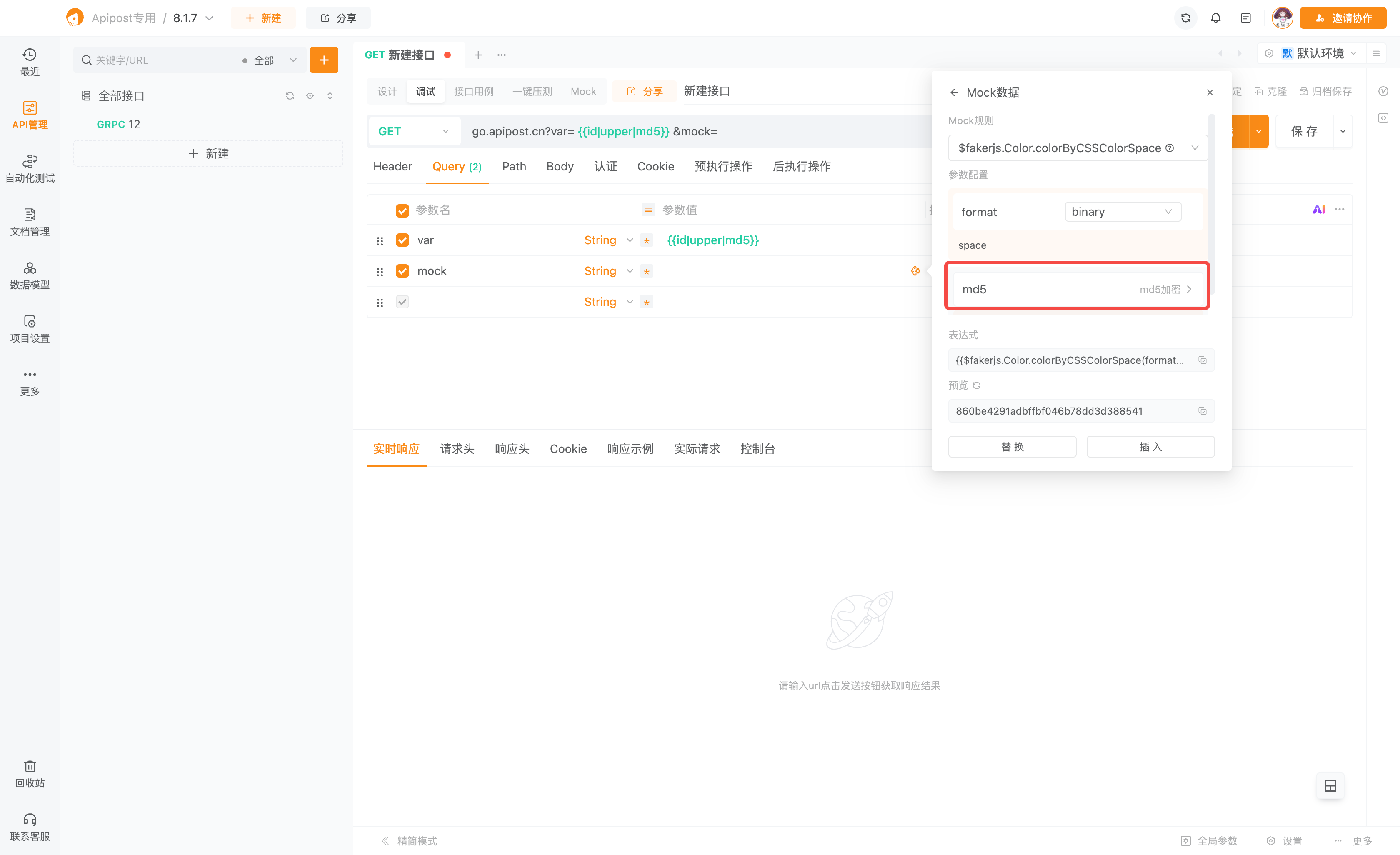Open 联系客服 support icon
Image resolution: width=1400 pixels, height=855 pixels.
(30, 827)
